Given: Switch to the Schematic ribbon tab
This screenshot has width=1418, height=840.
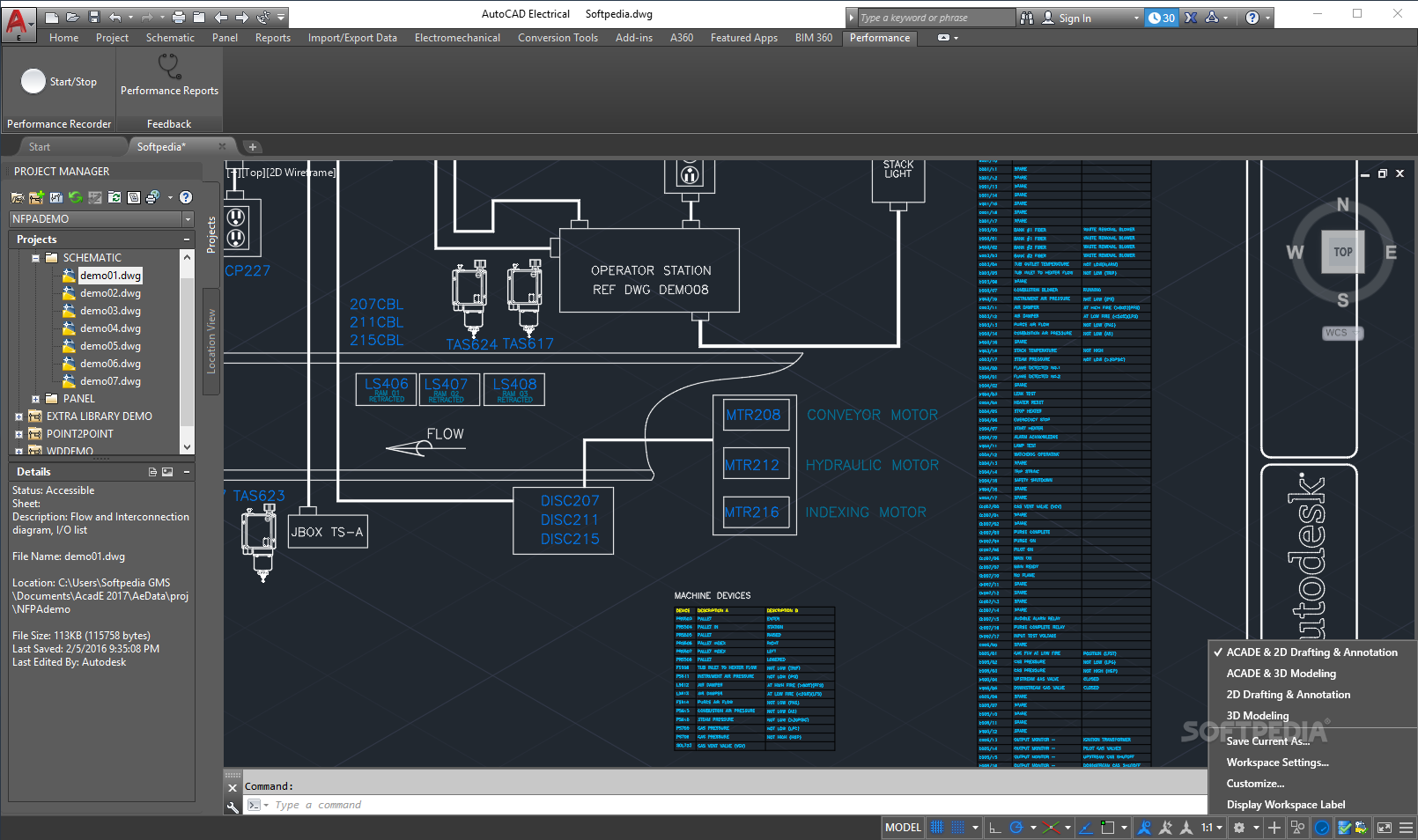Looking at the screenshot, I should pos(170,38).
